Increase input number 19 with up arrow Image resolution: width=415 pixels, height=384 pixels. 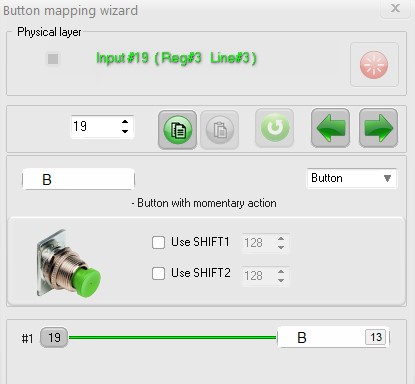click(x=125, y=122)
